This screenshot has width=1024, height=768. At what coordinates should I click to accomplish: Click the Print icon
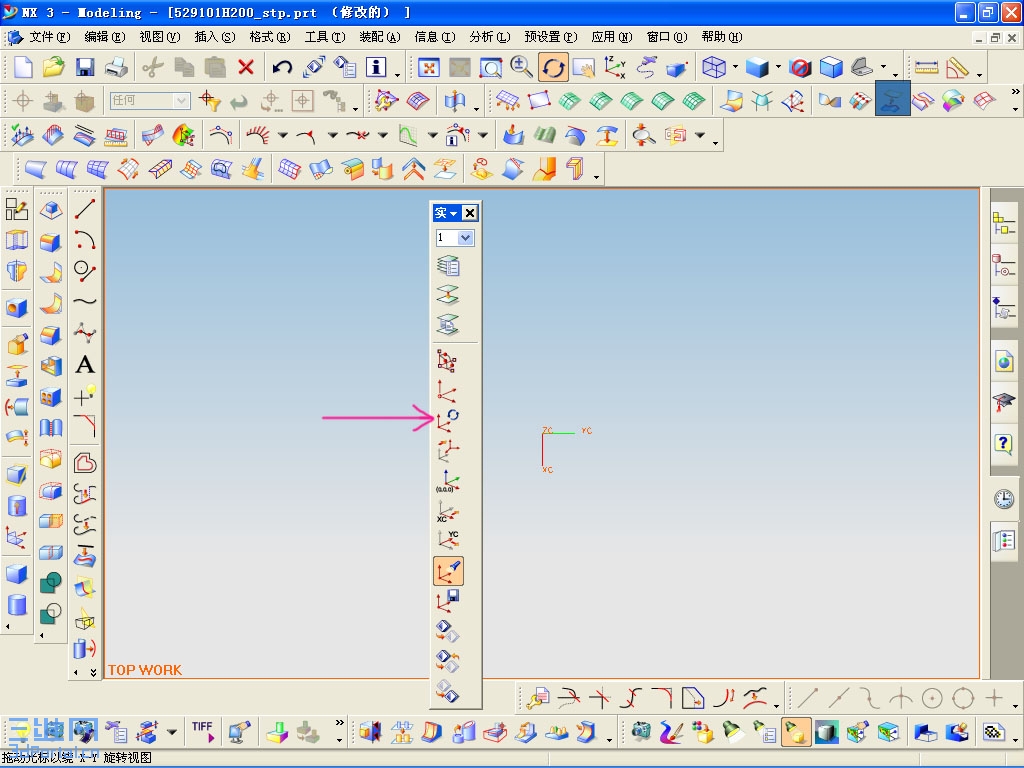[116, 67]
